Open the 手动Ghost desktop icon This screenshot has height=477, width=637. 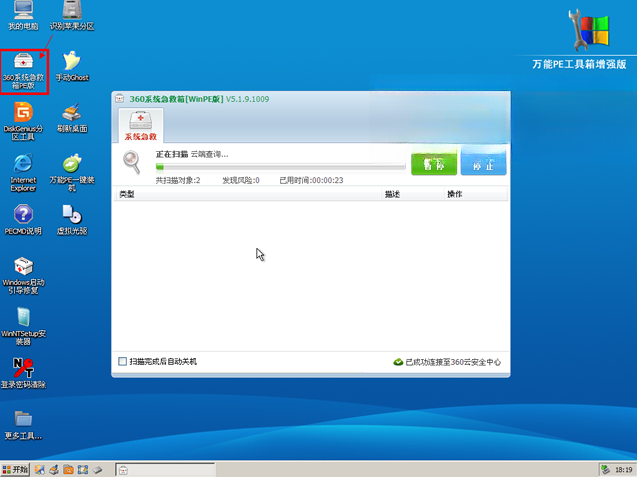(x=72, y=66)
